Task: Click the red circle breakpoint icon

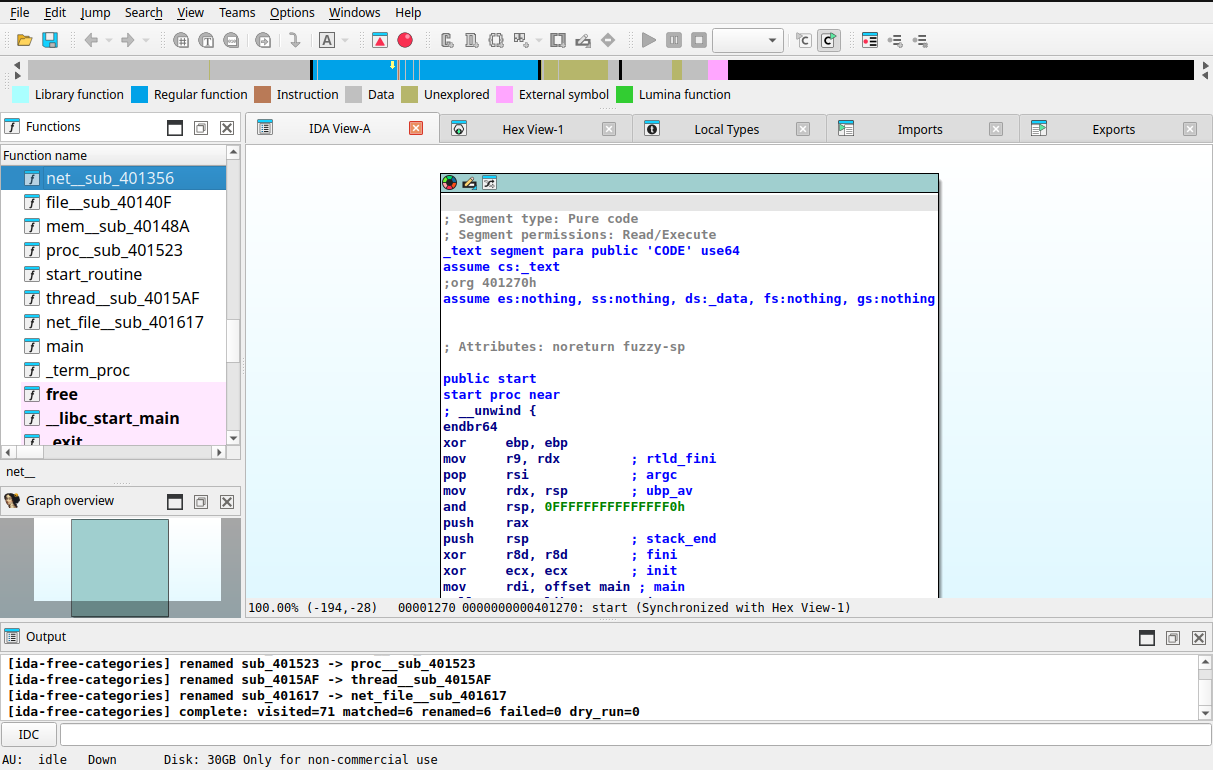Action: tap(404, 40)
